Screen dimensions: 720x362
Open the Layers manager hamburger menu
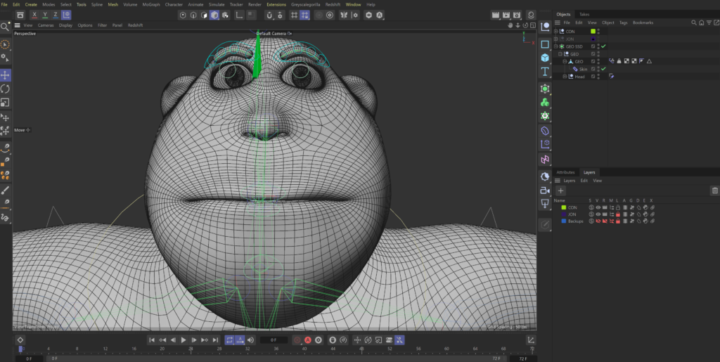pyautogui.click(x=557, y=181)
